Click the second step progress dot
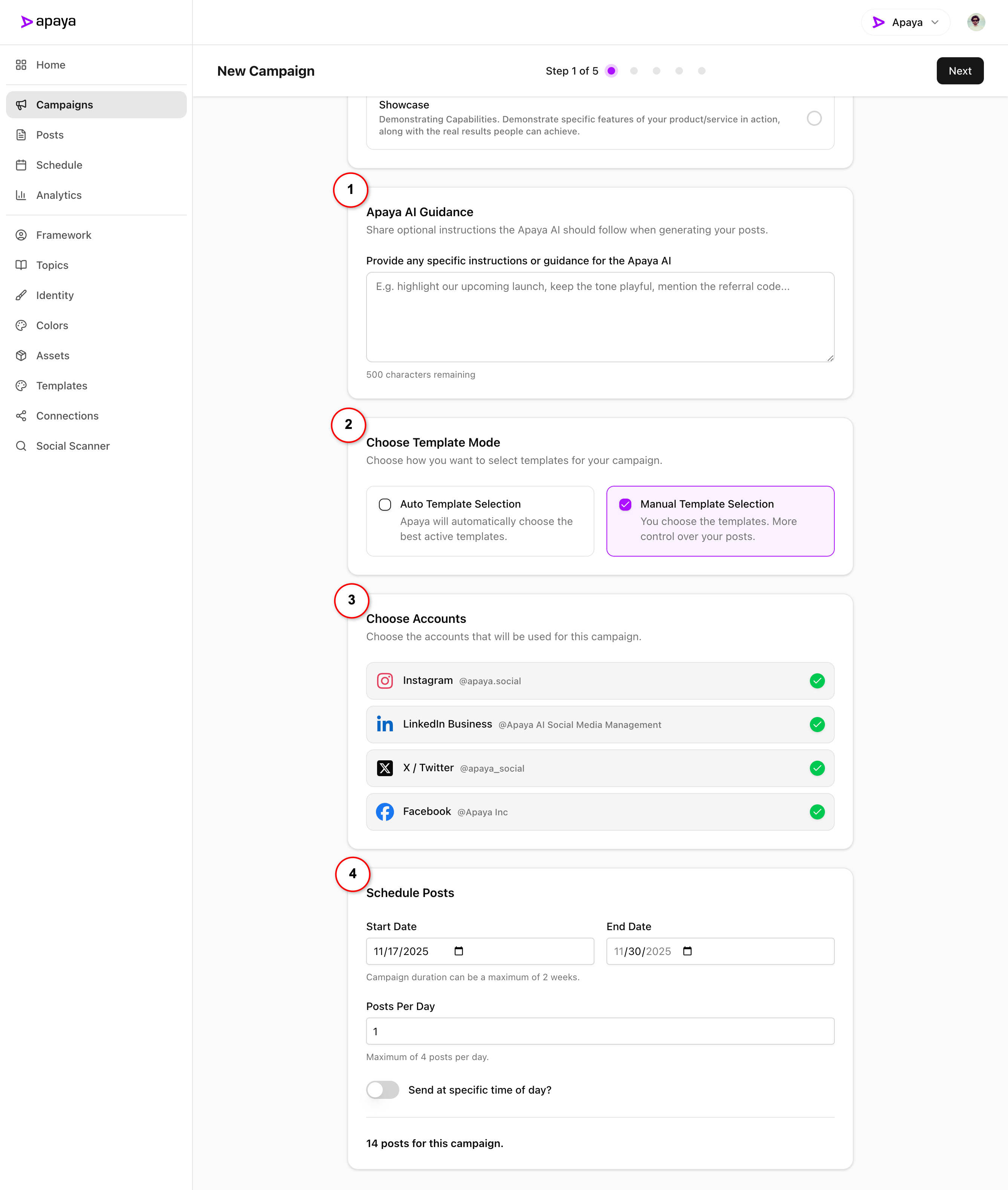 [633, 71]
